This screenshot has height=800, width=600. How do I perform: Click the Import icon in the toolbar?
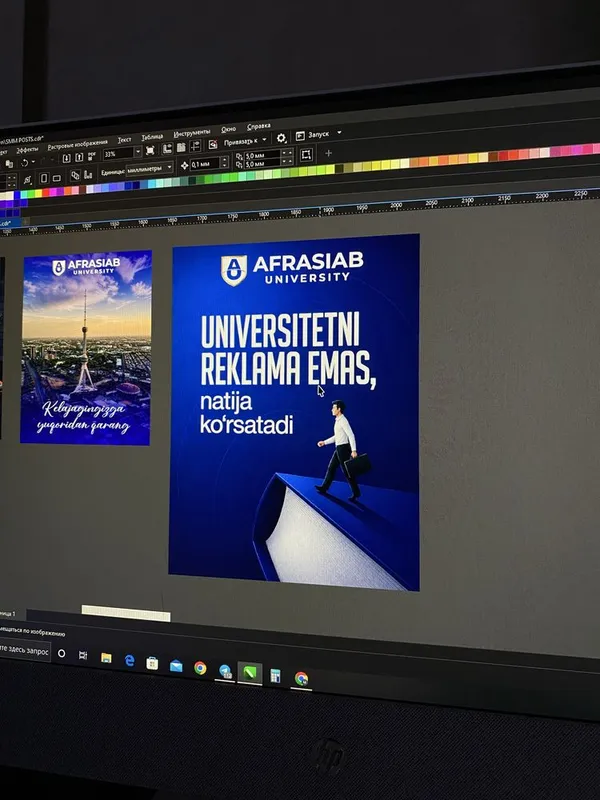pyautogui.click(x=66, y=158)
